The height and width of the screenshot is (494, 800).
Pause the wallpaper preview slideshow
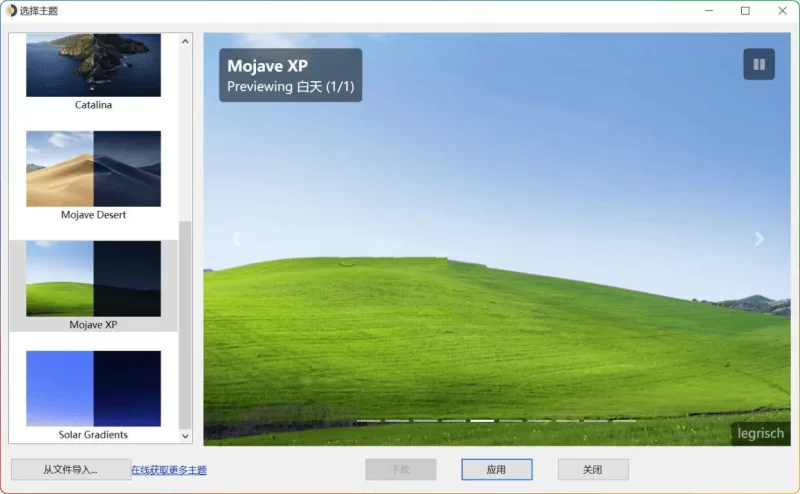(x=759, y=64)
